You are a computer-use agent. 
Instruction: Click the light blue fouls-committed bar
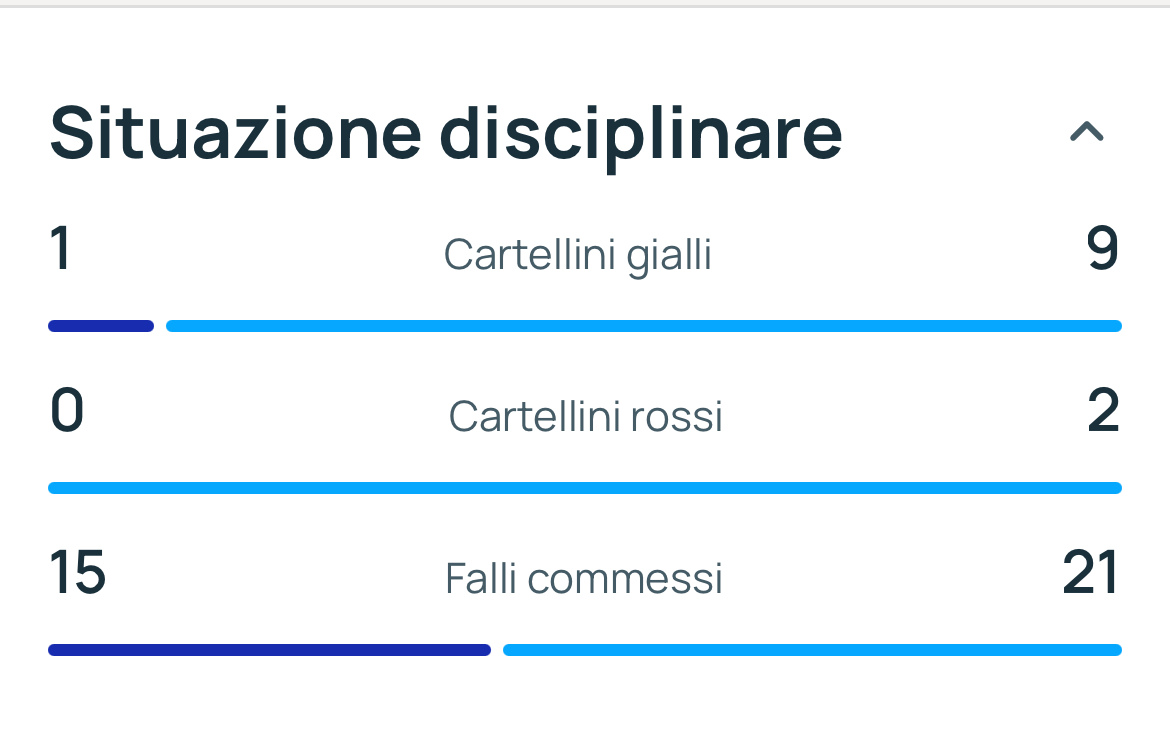coord(813,650)
